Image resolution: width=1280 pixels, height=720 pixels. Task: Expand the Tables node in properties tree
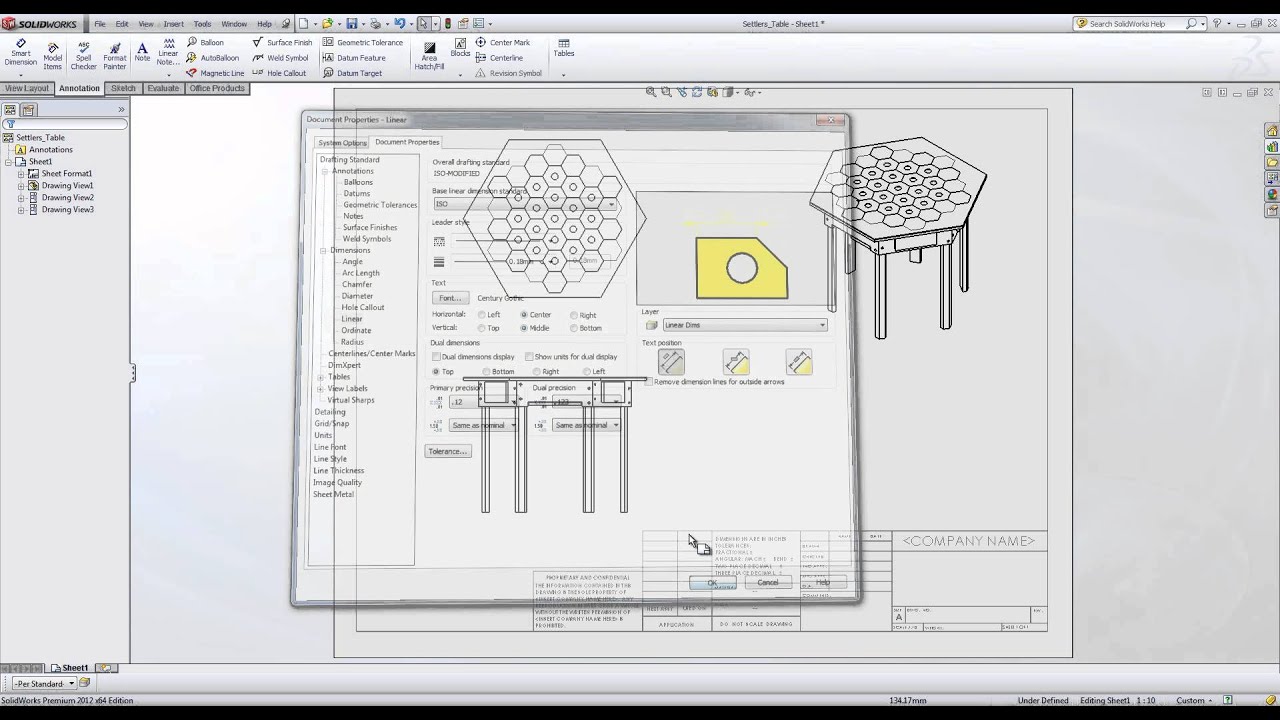[x=321, y=377]
